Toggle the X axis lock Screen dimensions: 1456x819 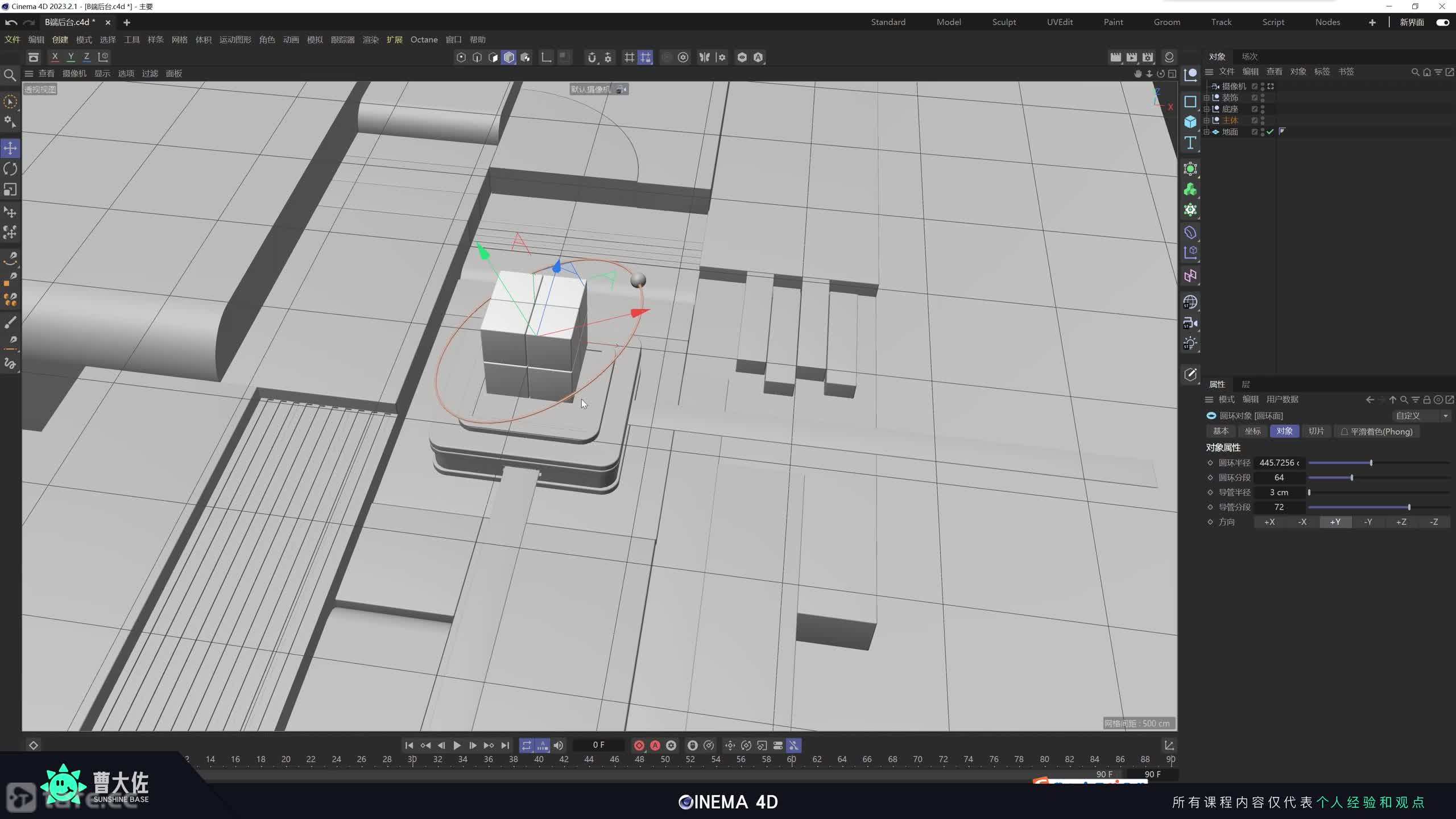(55, 57)
